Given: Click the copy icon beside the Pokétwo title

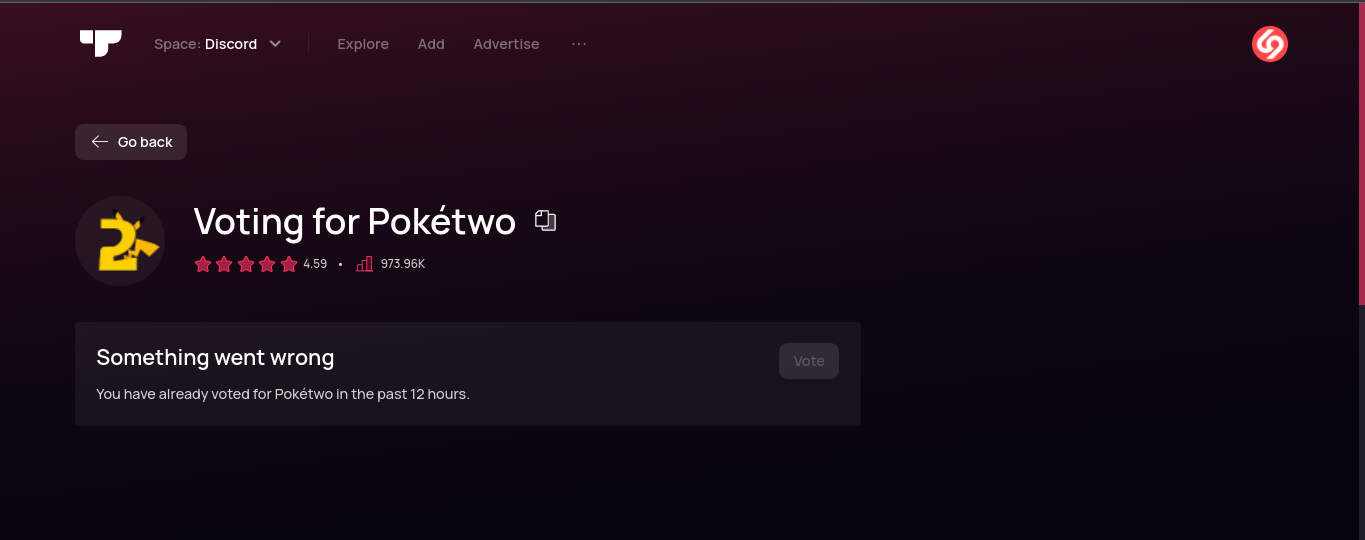Looking at the screenshot, I should click(x=545, y=220).
